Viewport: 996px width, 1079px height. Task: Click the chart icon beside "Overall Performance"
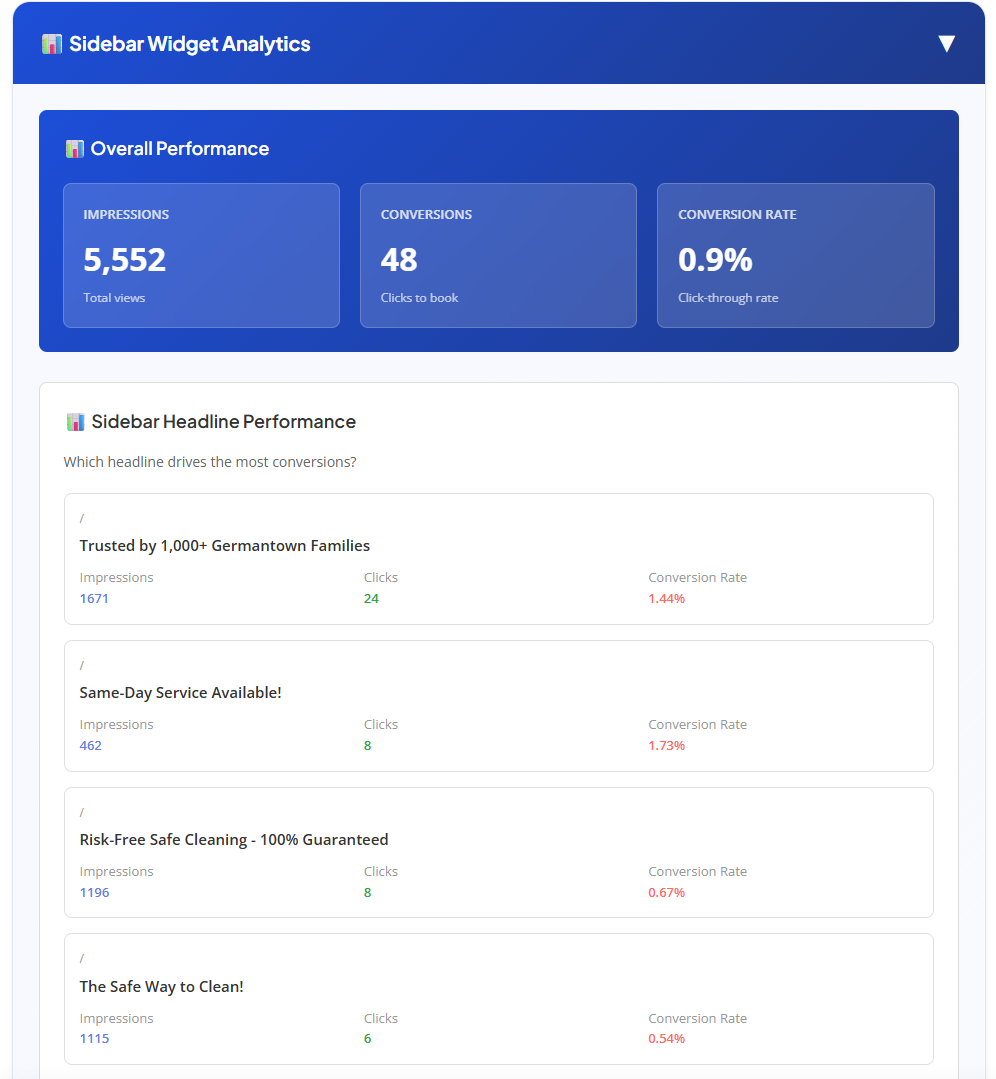[x=75, y=148]
